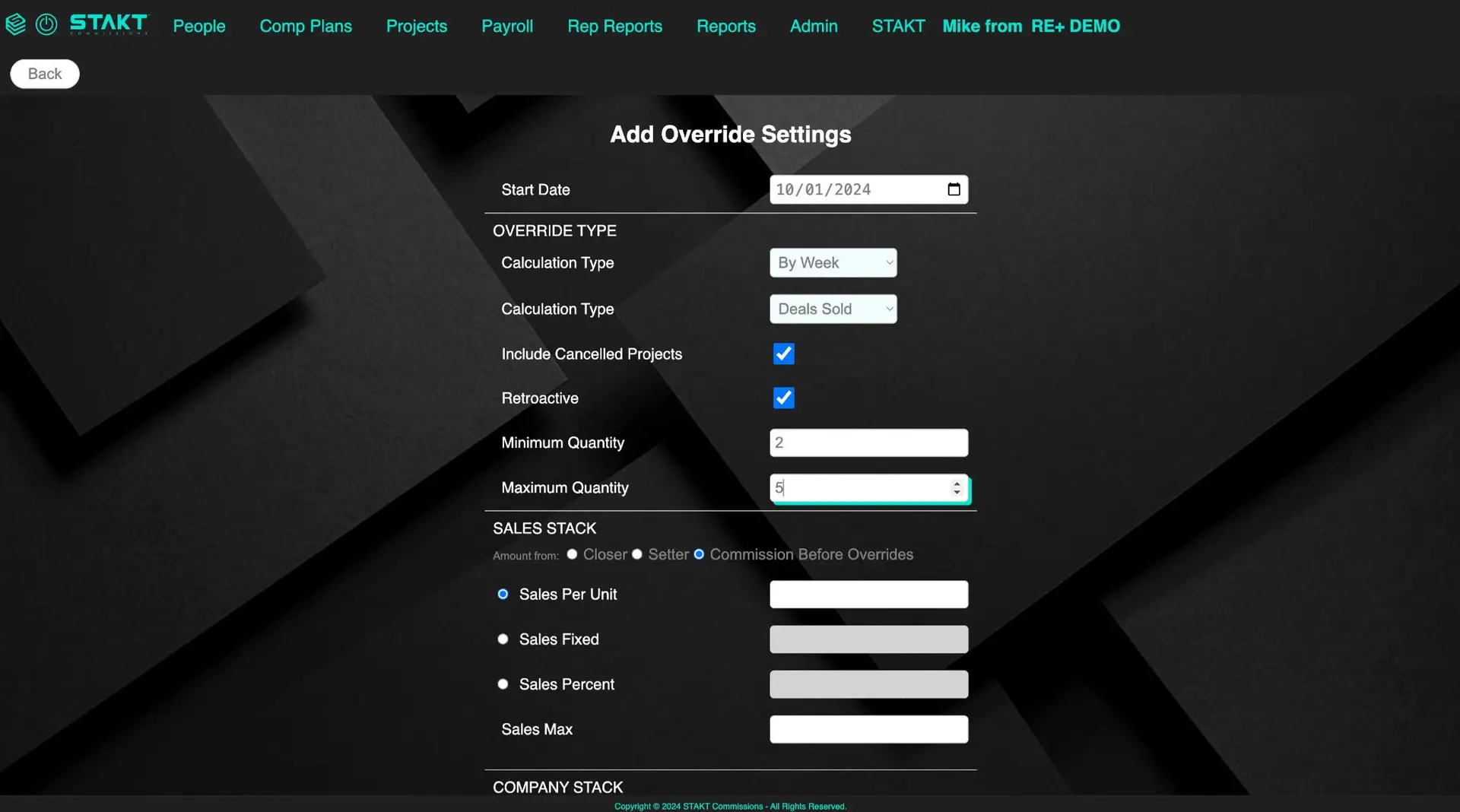Click the OVERRIDE TYPE section label
The height and width of the screenshot is (812, 1460).
(x=554, y=230)
